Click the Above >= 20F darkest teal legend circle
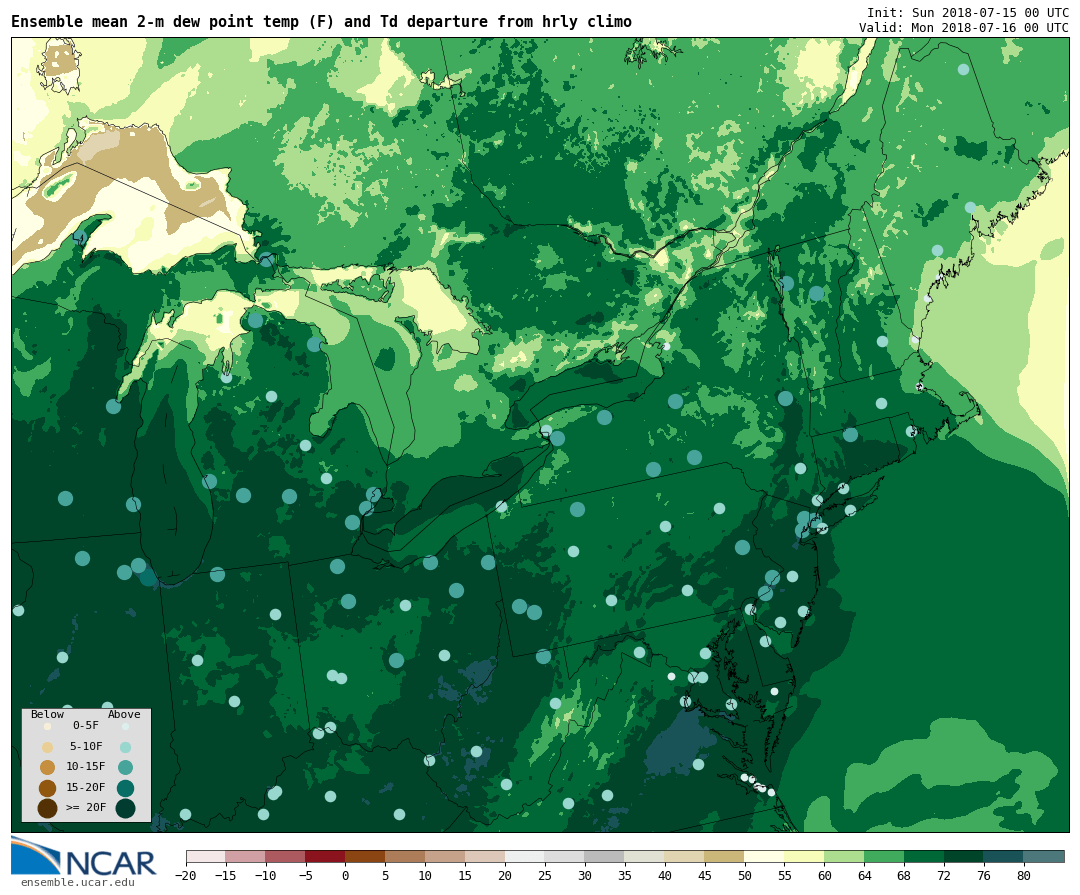The height and width of the screenshot is (895, 1080). pyautogui.click(x=125, y=808)
